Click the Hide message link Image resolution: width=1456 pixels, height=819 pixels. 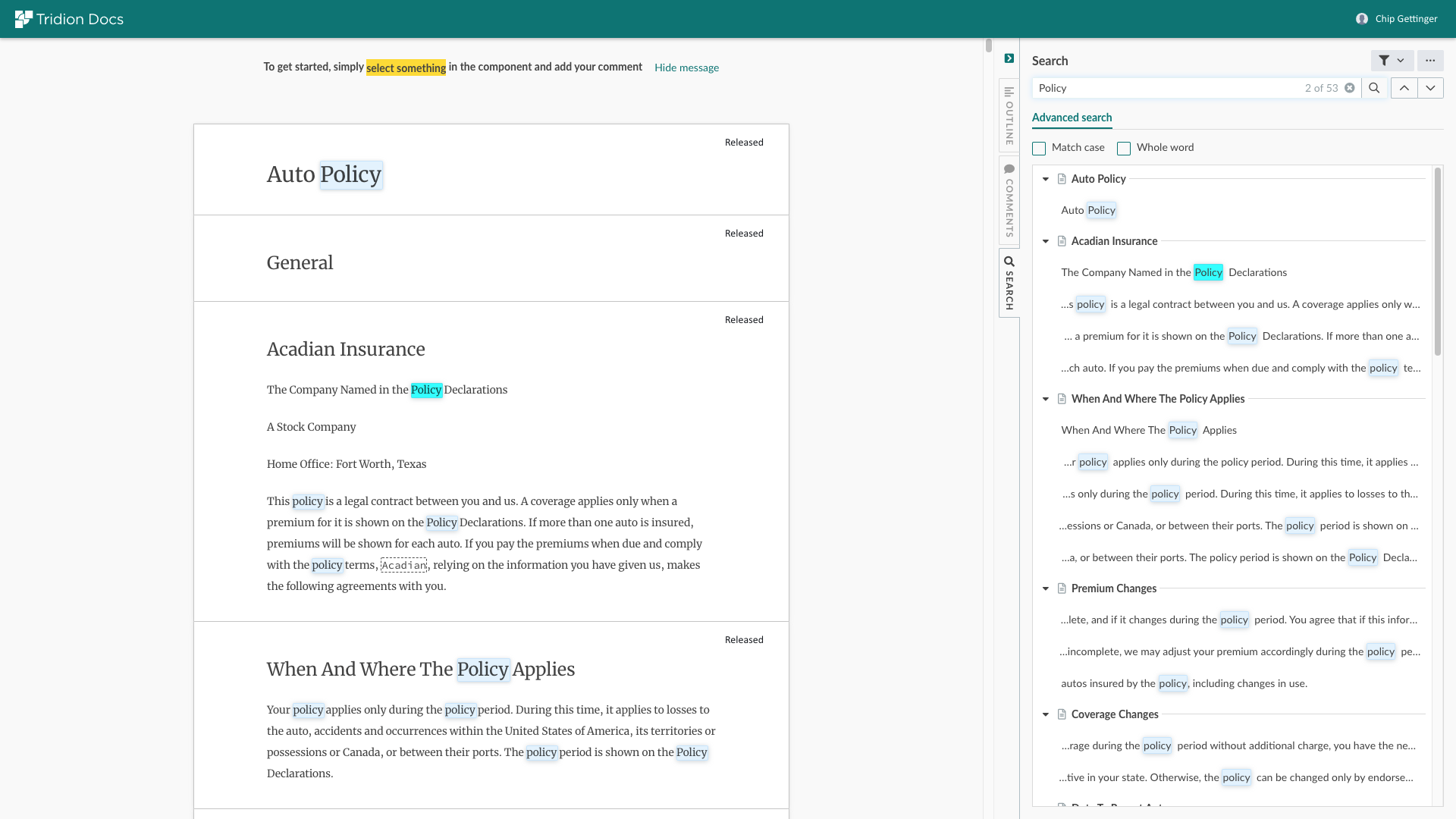686,67
